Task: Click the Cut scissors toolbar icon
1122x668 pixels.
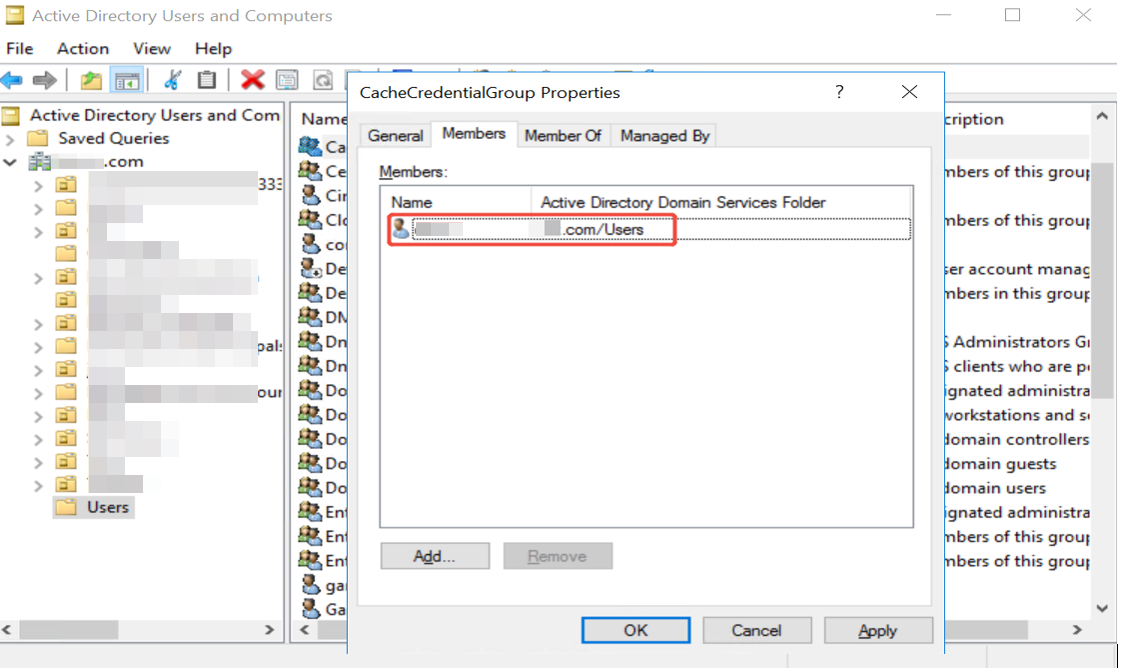Action: coord(172,79)
